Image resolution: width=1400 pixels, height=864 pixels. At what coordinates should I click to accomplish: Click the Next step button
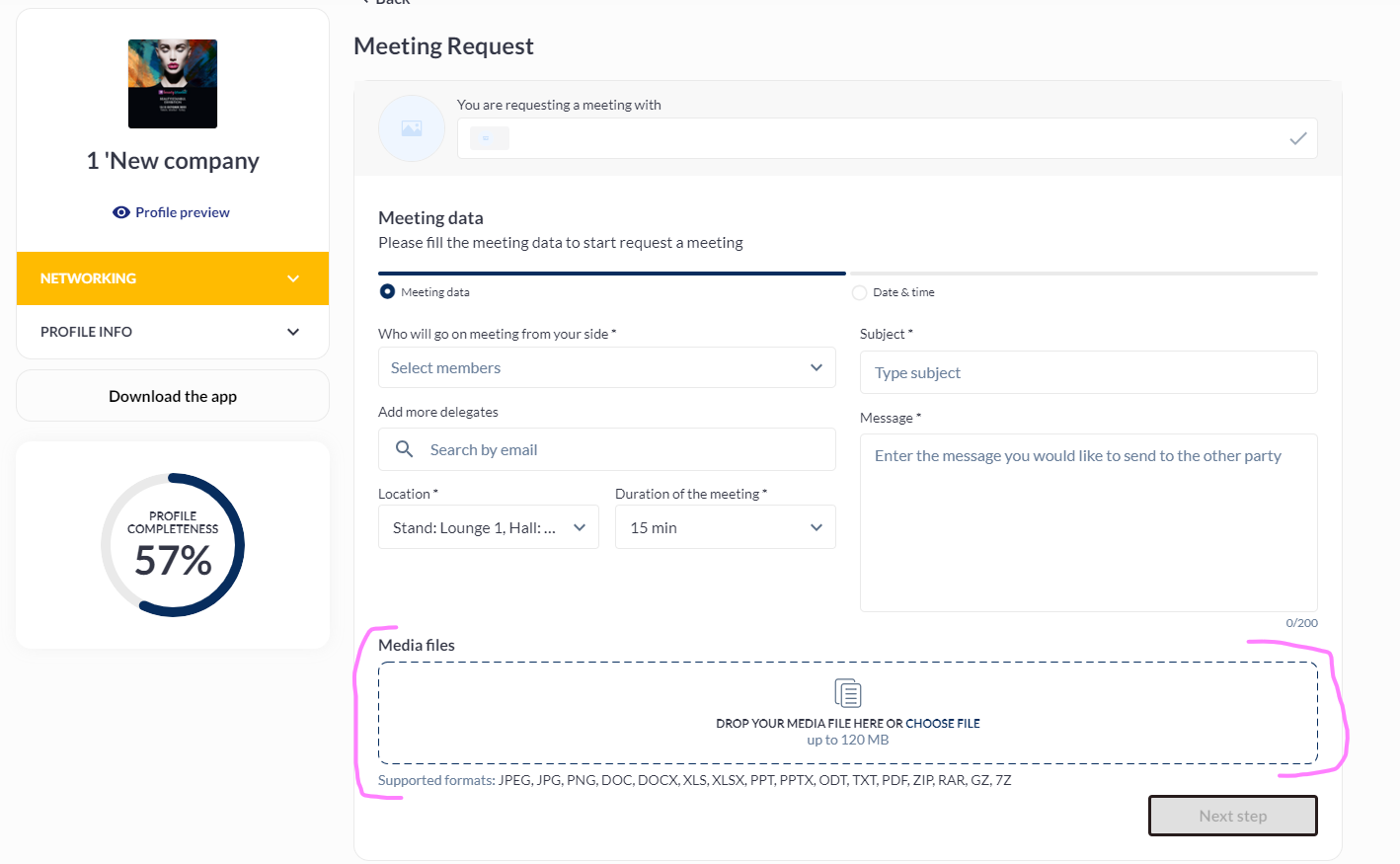click(x=1232, y=816)
